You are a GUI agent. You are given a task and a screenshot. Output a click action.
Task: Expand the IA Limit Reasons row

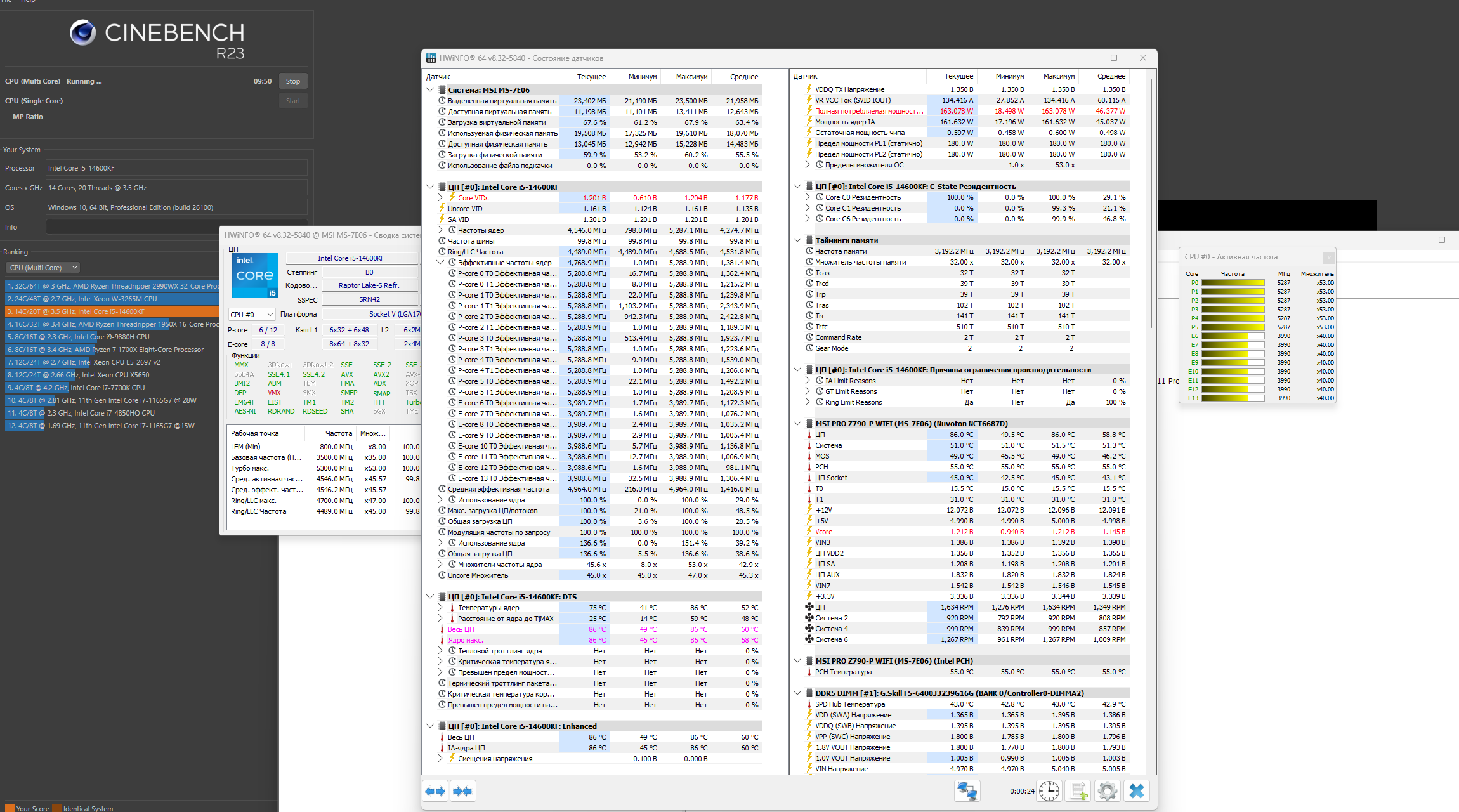[808, 381]
